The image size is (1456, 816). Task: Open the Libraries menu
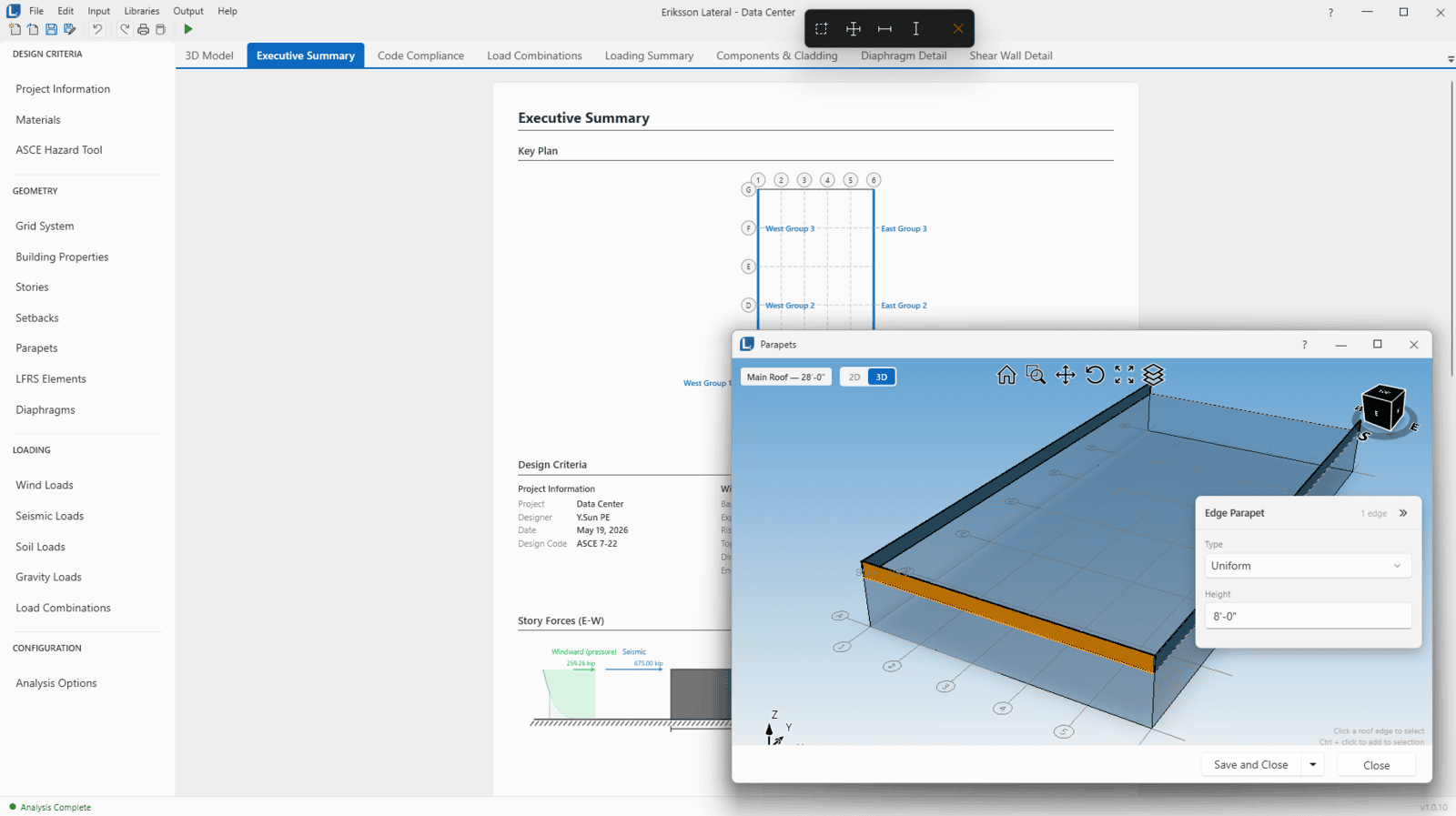[142, 11]
